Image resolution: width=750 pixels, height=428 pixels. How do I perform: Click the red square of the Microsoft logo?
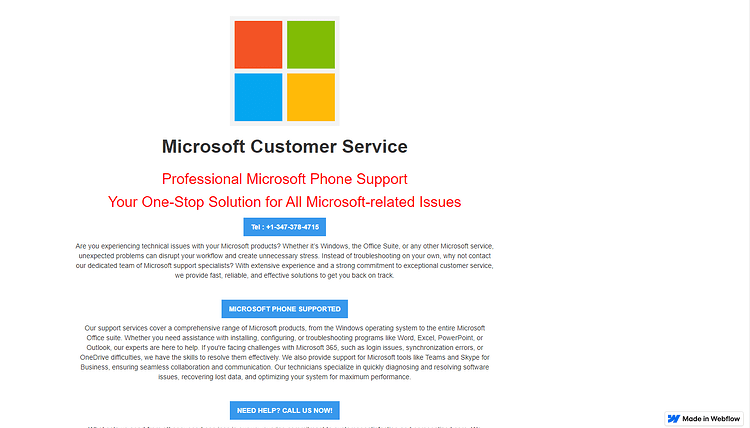258,44
